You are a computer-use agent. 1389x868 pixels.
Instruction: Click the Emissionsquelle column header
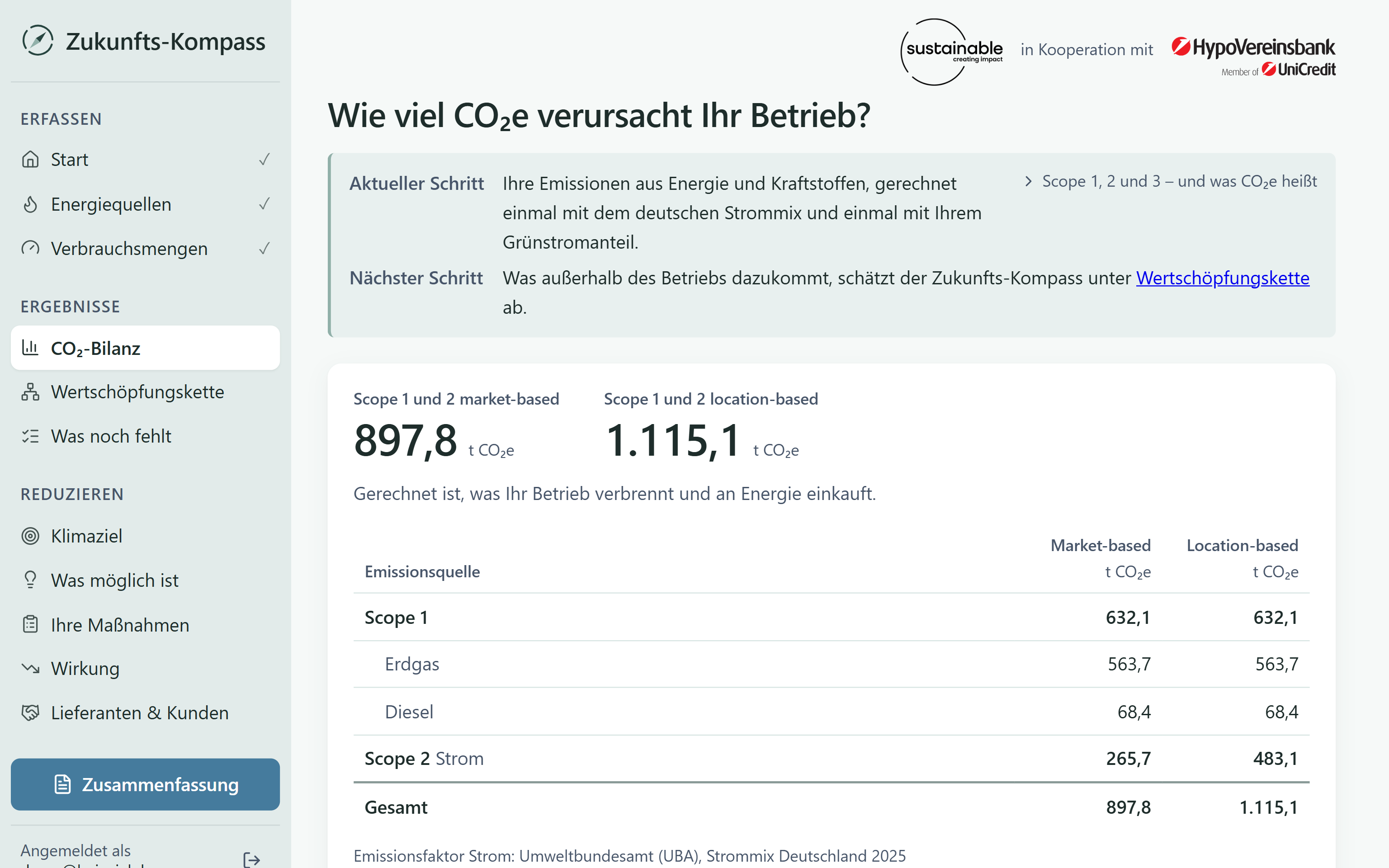(x=422, y=572)
